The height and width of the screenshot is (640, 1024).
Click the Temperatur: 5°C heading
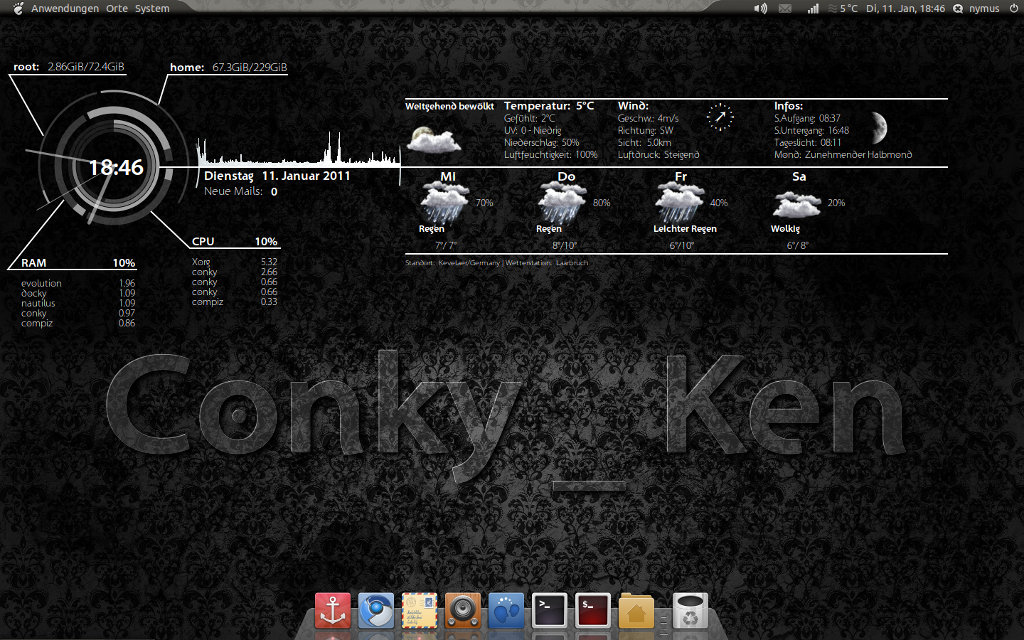click(x=549, y=106)
